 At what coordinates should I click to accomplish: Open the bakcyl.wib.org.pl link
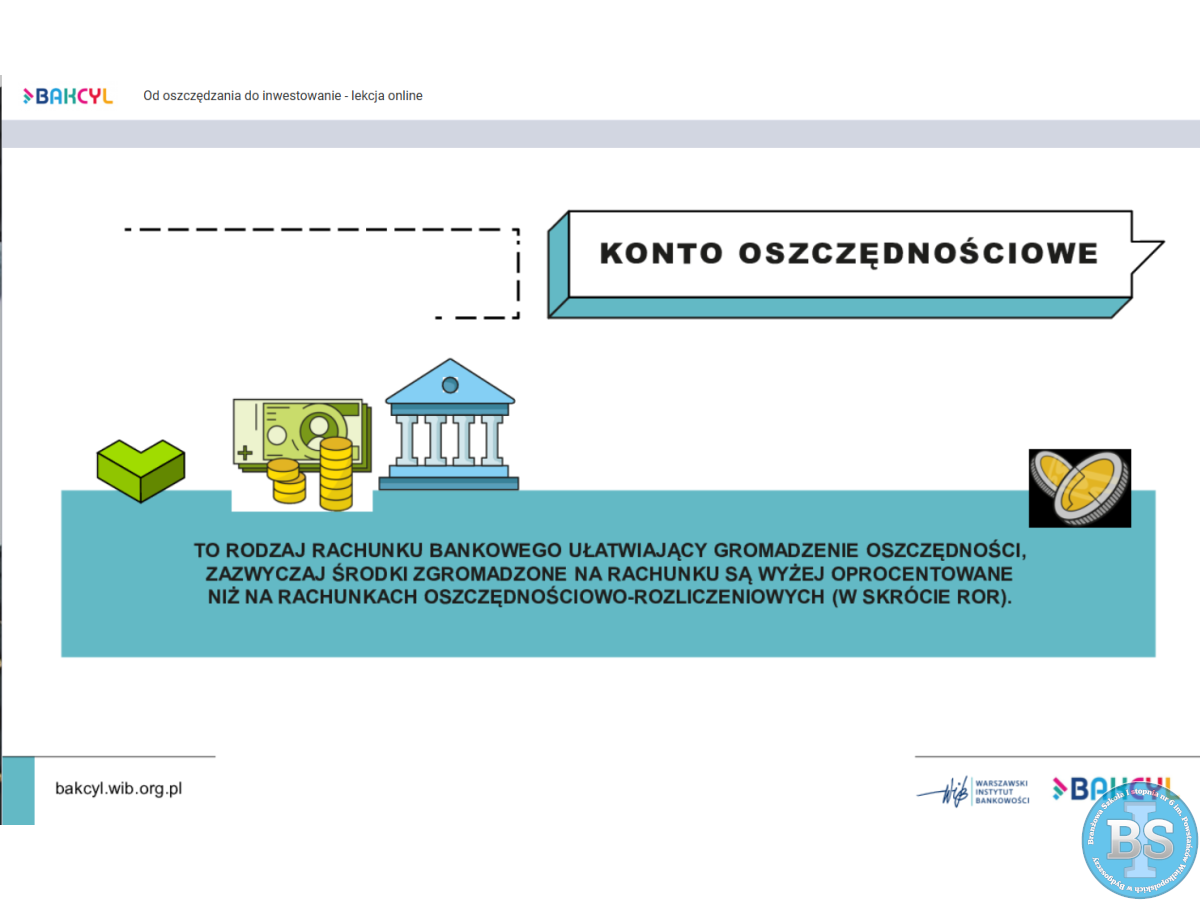coord(118,788)
